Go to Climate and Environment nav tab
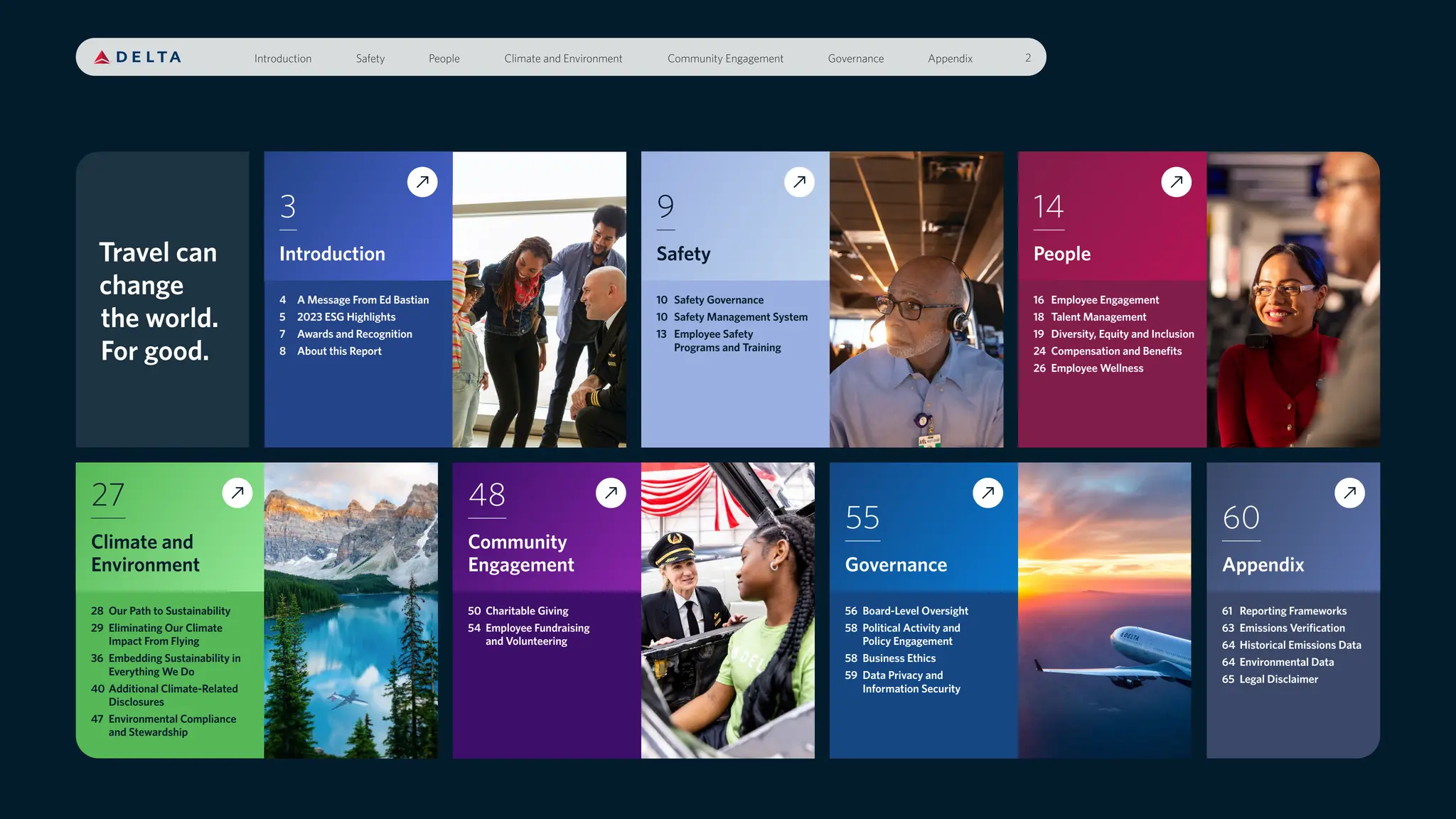The image size is (1456, 819). tap(563, 58)
